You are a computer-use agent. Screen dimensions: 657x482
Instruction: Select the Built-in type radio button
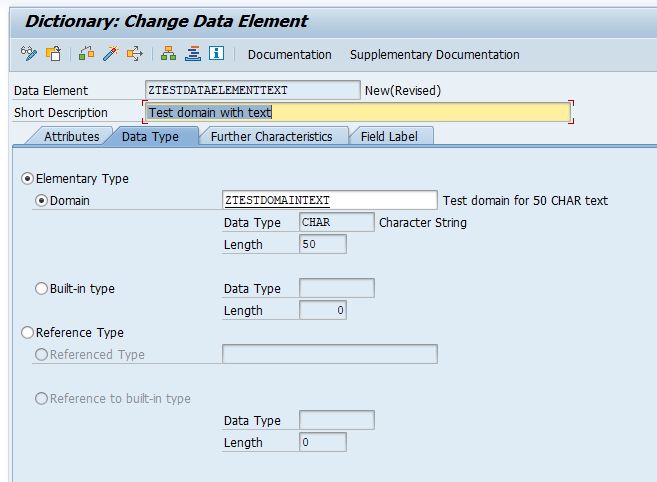point(41,288)
